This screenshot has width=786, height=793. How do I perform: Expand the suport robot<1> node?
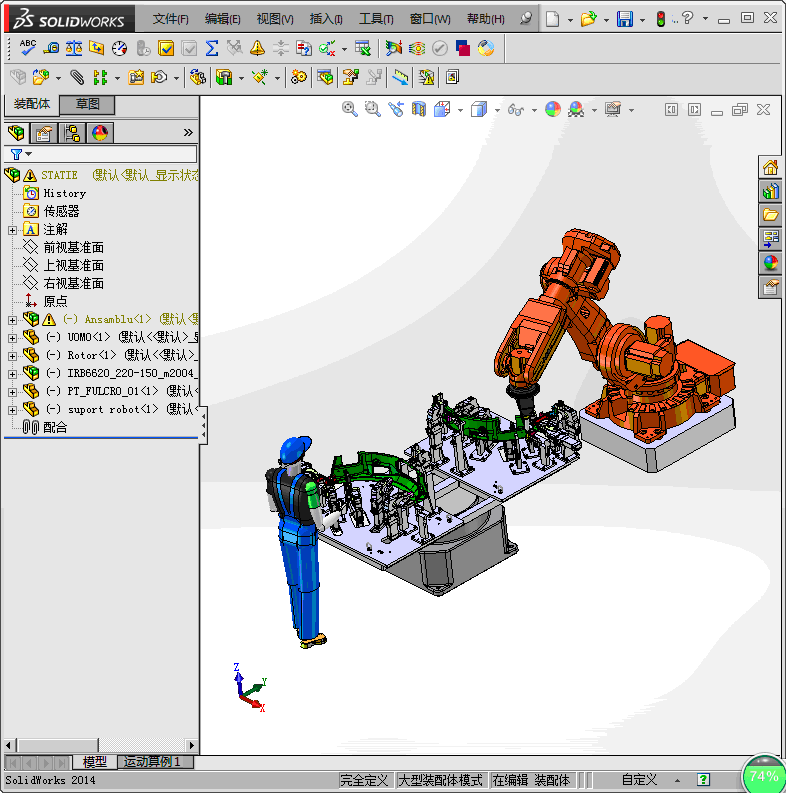[12, 410]
